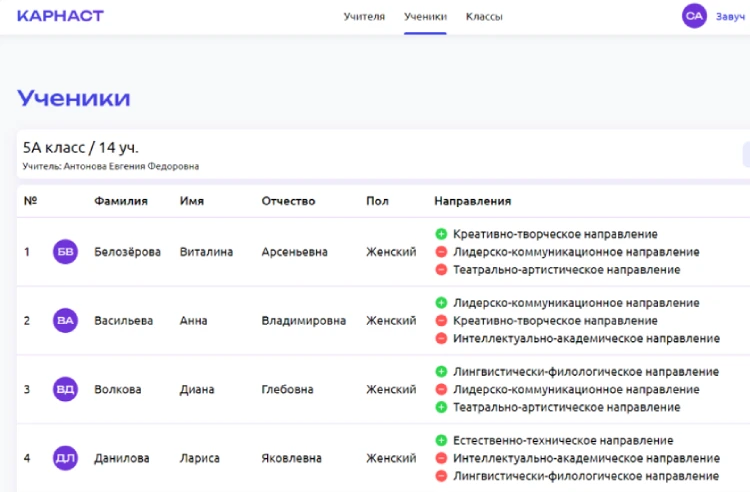Click the 5А класс / 14 уч. heading
The image size is (750, 492).
coord(81,148)
